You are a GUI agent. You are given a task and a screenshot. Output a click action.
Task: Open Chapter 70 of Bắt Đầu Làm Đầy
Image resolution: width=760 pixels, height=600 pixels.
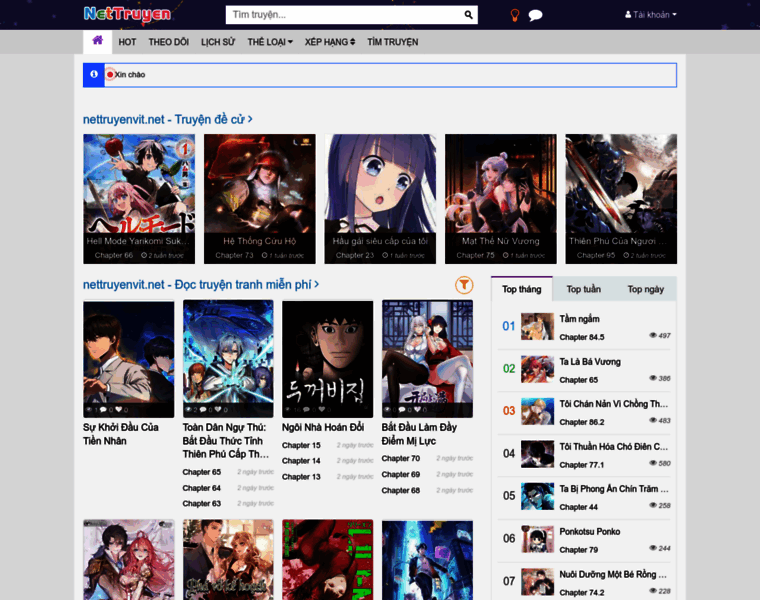(401, 458)
